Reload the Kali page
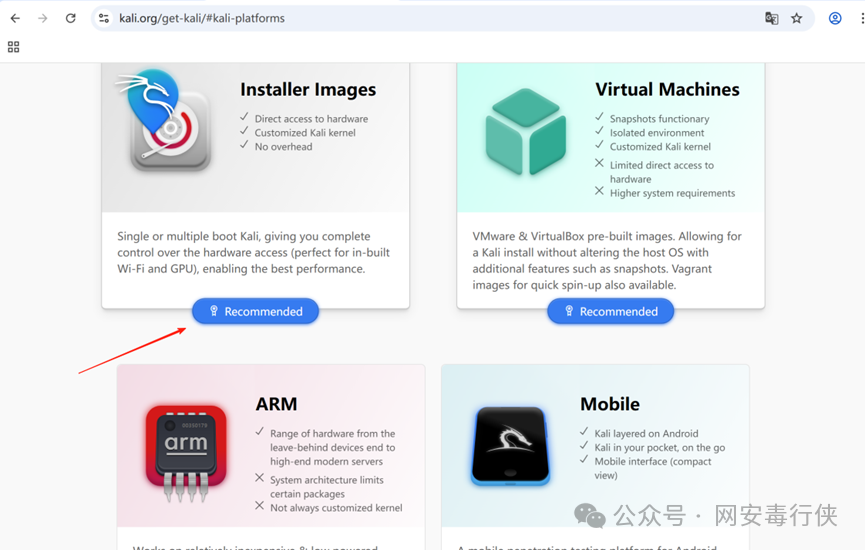The image size is (865, 550). click(71, 18)
